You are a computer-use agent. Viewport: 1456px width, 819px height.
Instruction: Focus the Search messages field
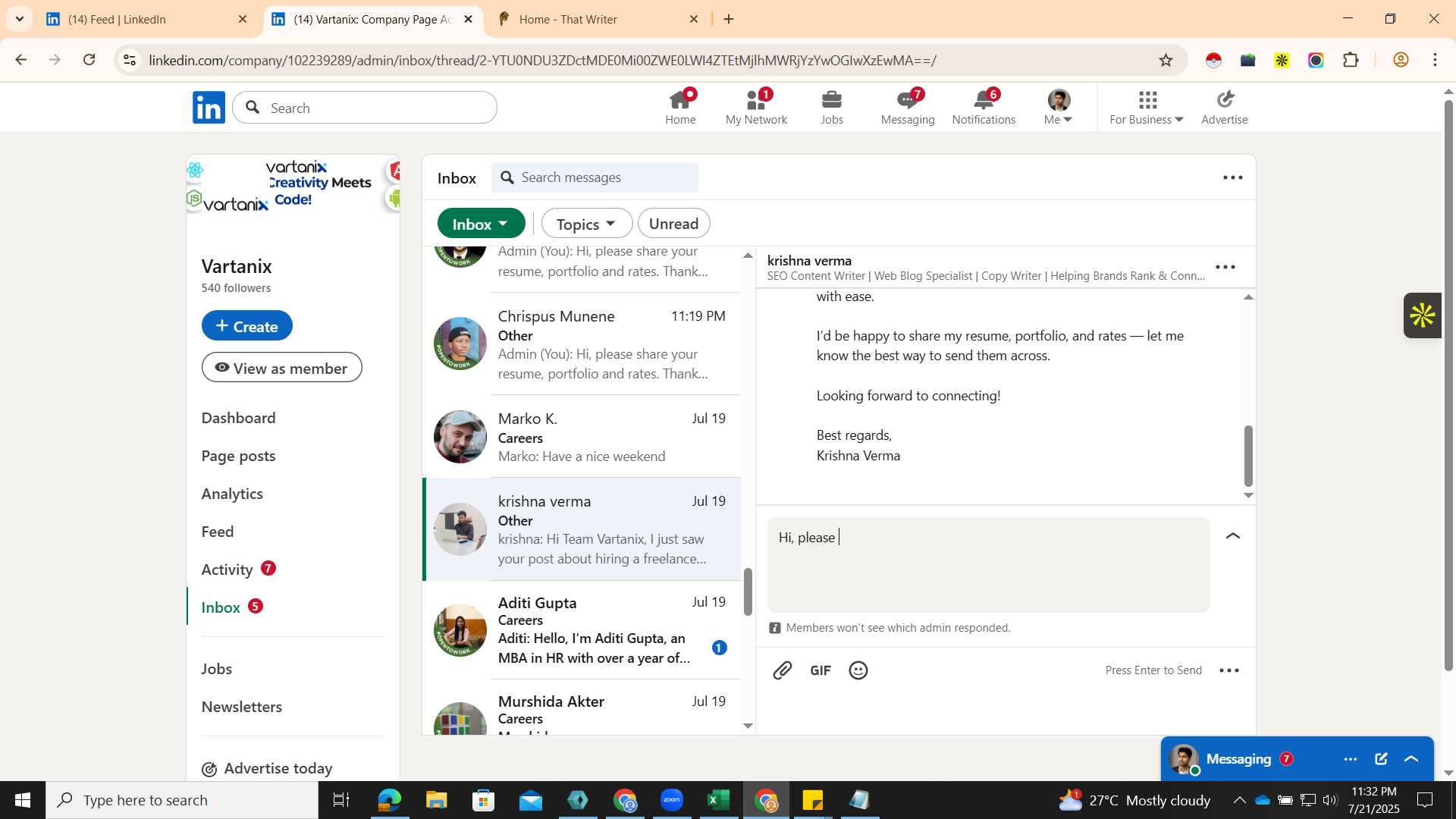pyautogui.click(x=595, y=177)
